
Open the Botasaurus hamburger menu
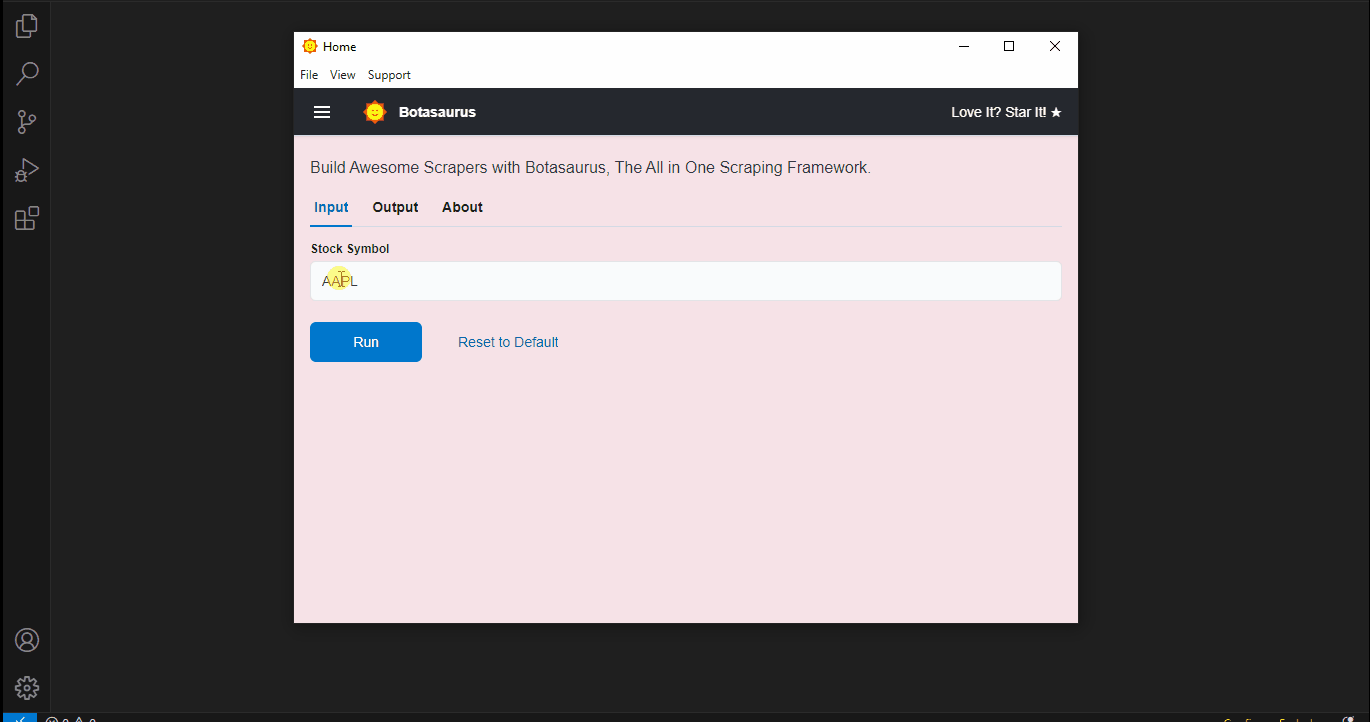pos(321,112)
